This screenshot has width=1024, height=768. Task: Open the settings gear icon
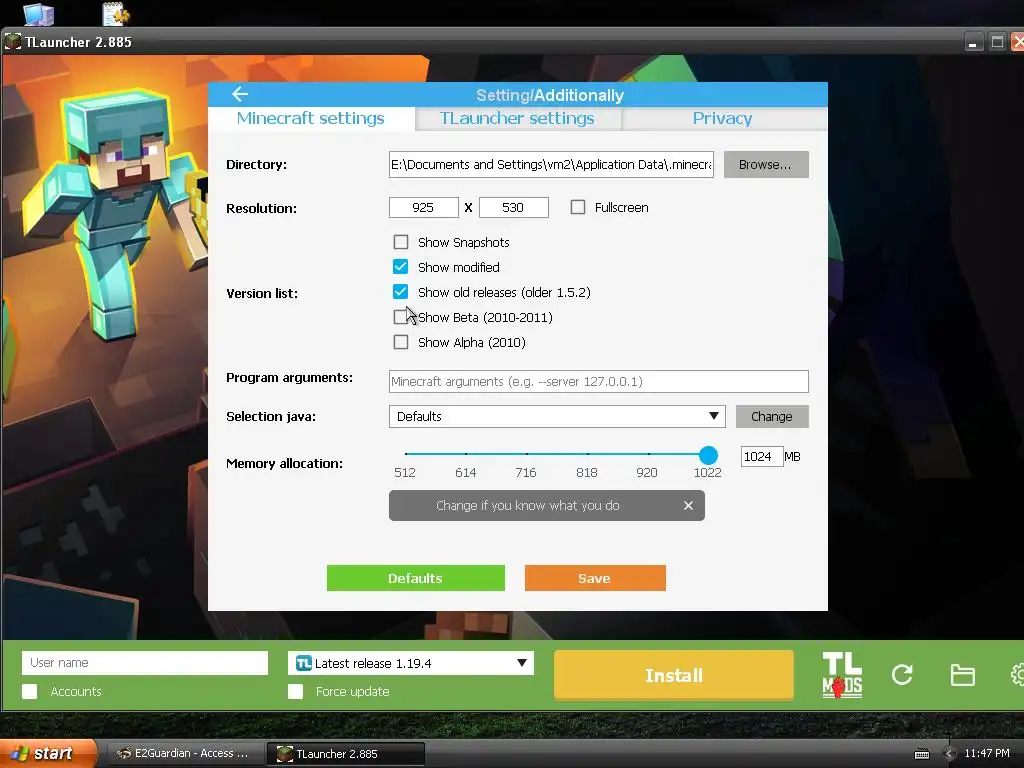(x=1017, y=675)
